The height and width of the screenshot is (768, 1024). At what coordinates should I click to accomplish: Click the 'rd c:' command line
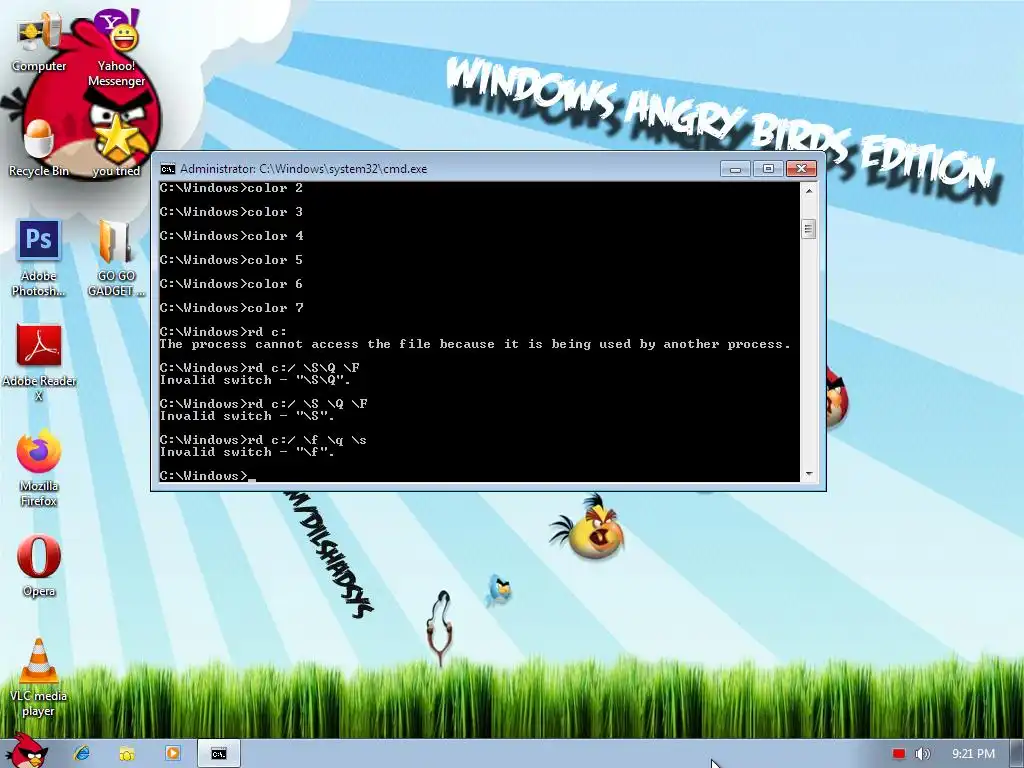pyautogui.click(x=223, y=332)
